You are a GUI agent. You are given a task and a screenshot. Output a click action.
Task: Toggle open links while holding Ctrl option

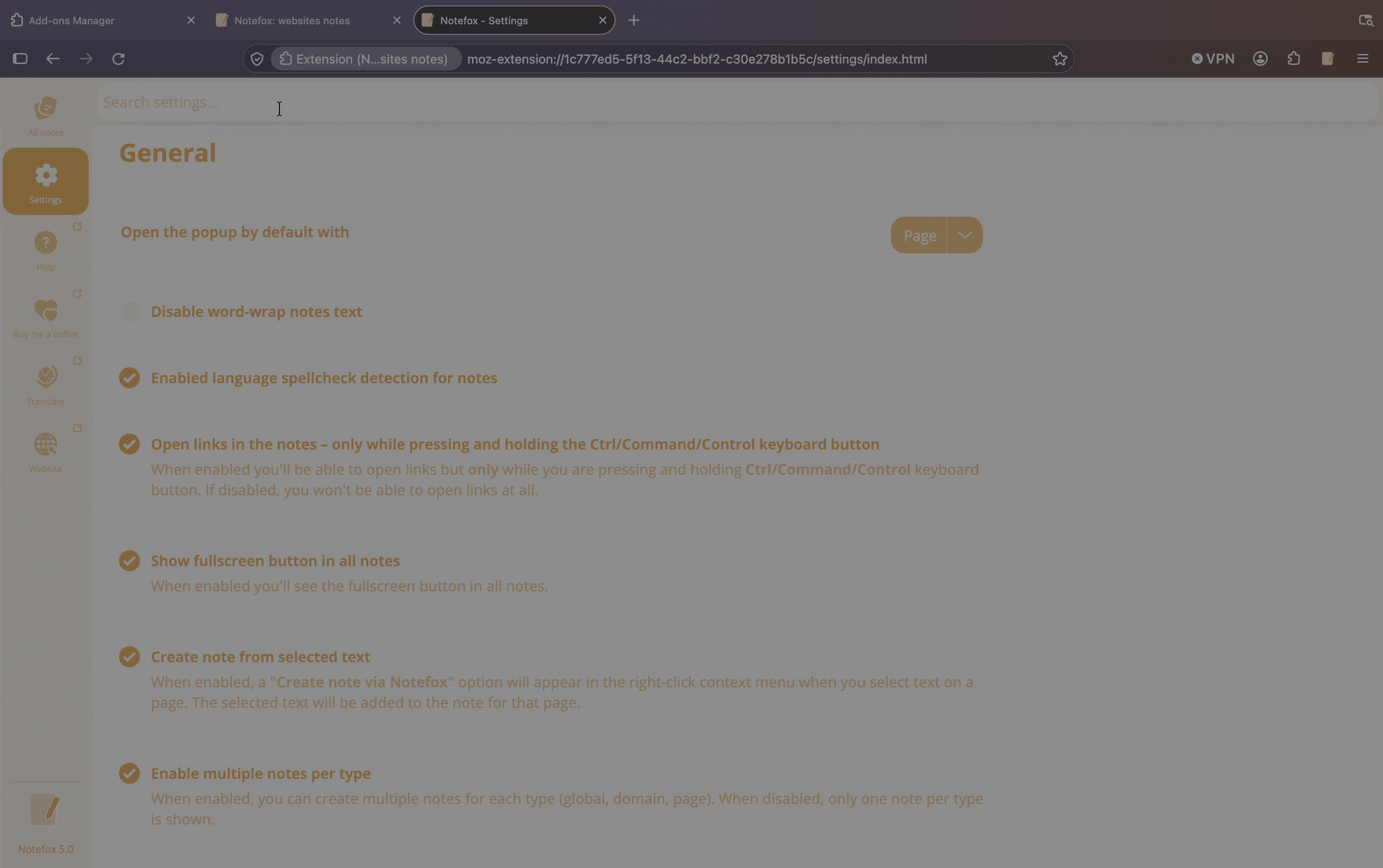pyautogui.click(x=129, y=444)
